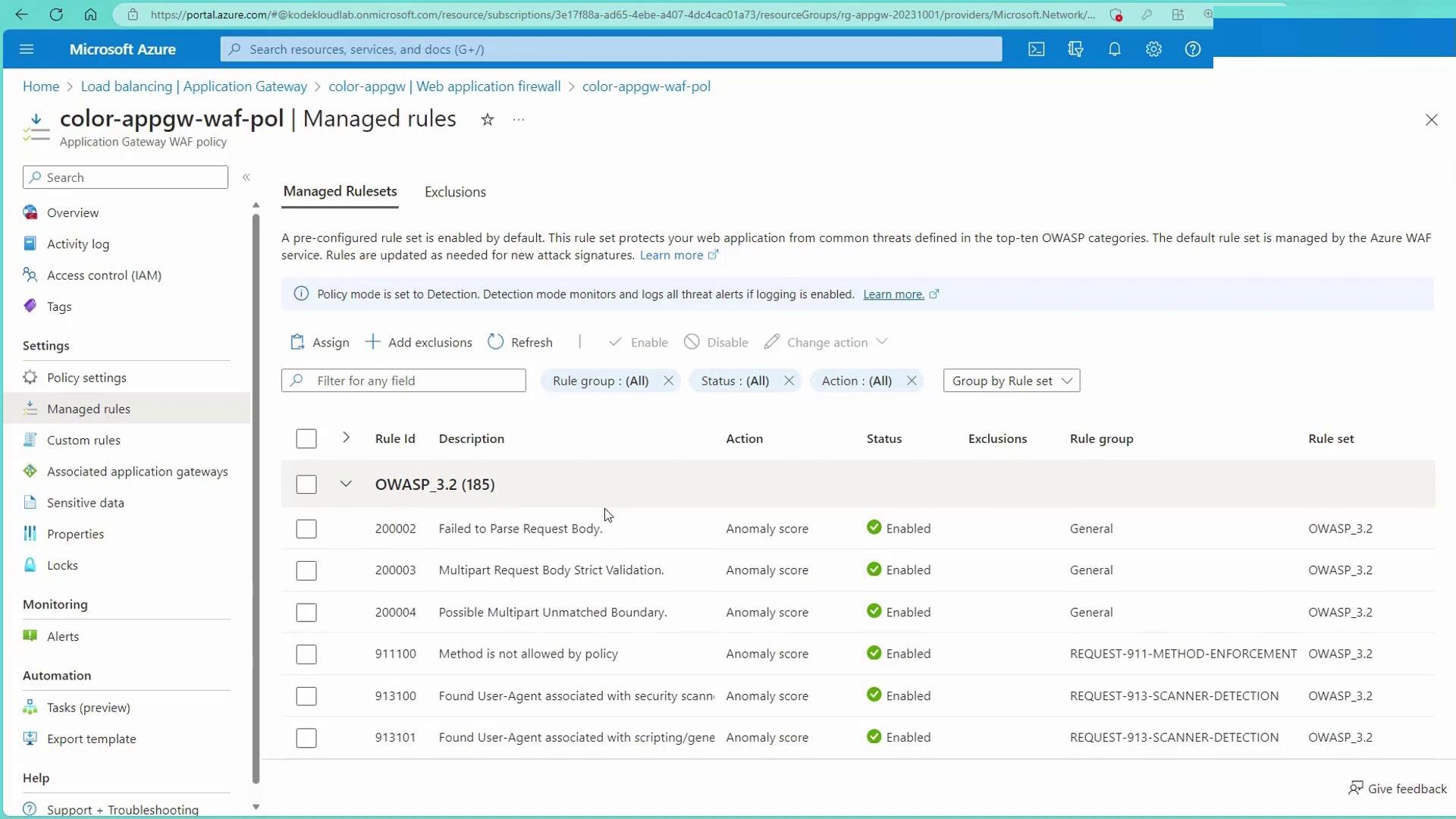The width and height of the screenshot is (1456, 819).
Task: Open the Learn more link about Detection mode
Action: point(893,294)
